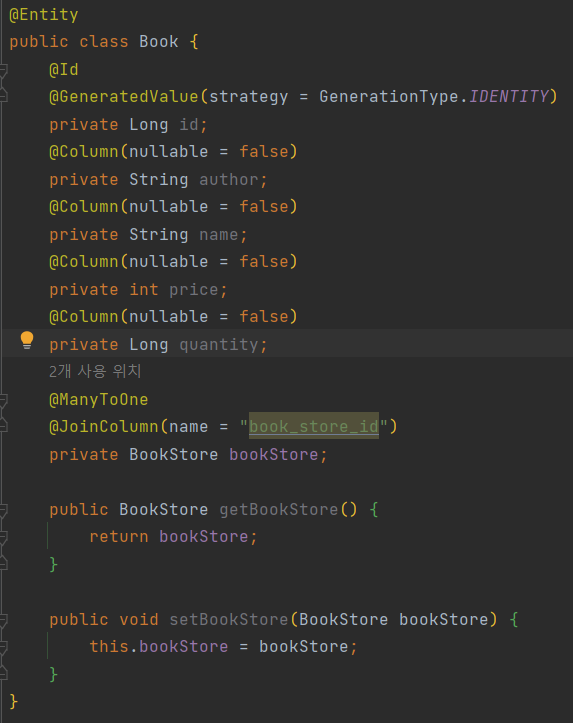
Task: Click the fold end marker at @JoinColumn line
Action: [x=3, y=426]
